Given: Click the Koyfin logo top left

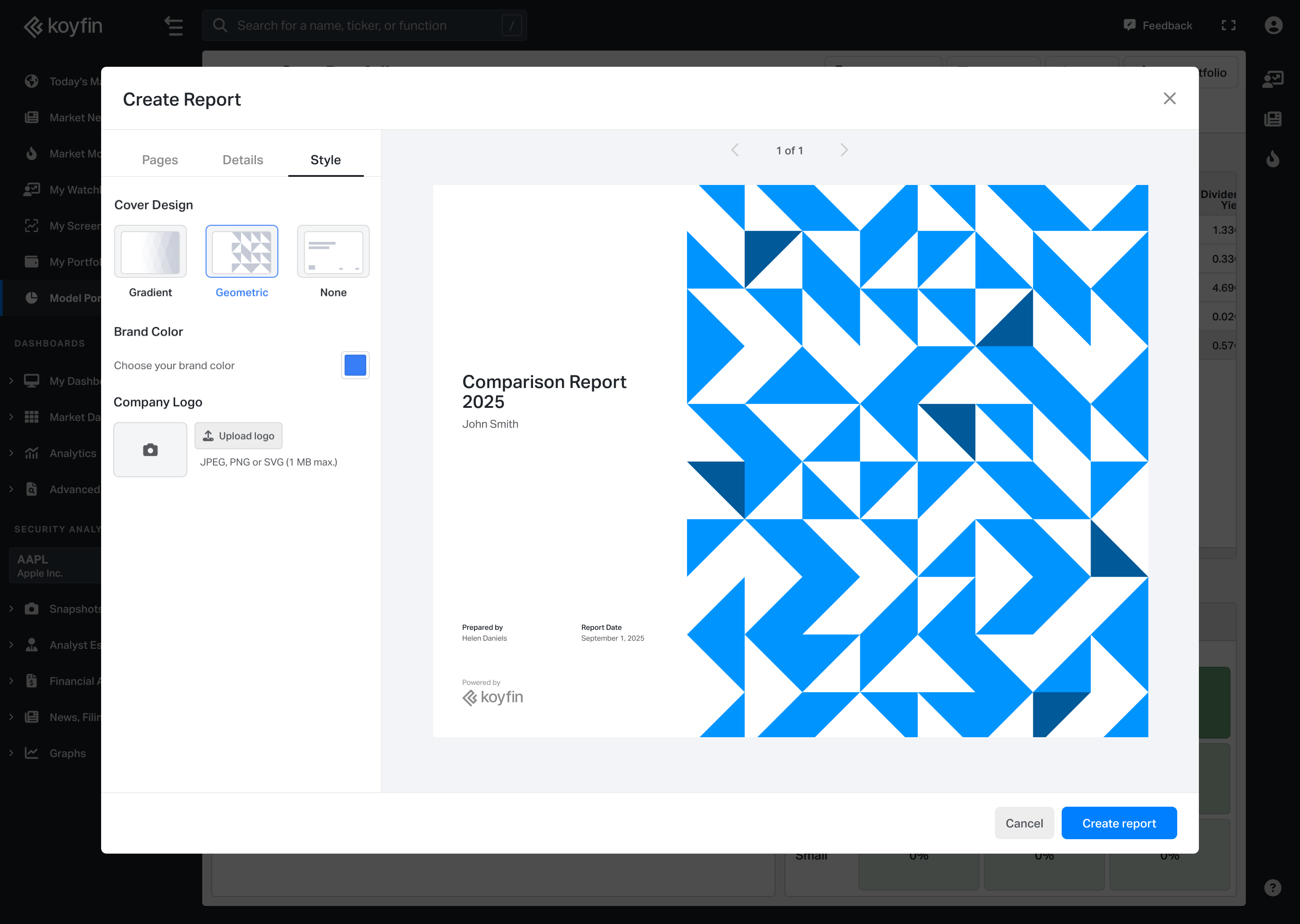Looking at the screenshot, I should tap(63, 26).
